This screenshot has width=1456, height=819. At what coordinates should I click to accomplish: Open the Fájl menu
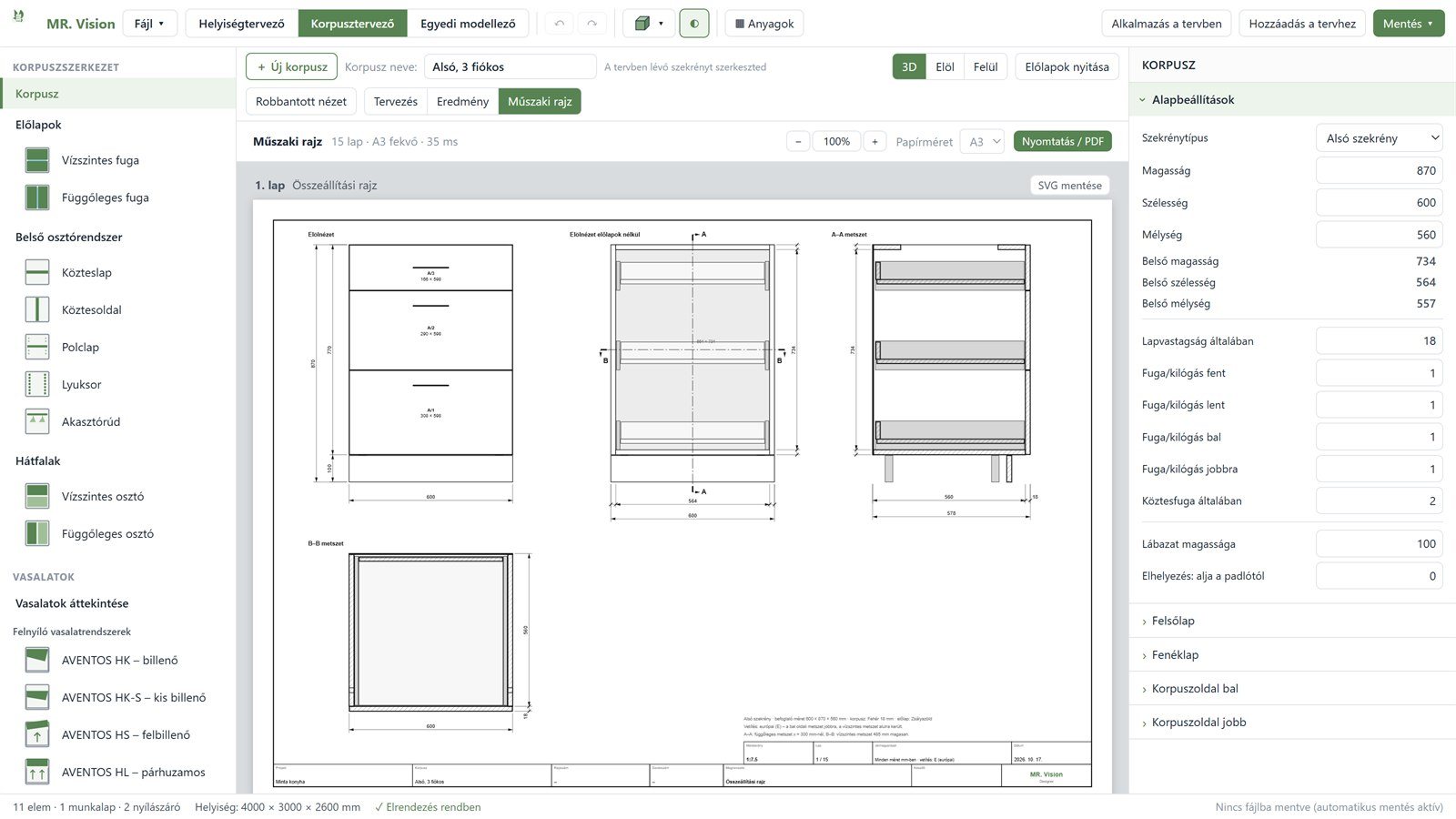click(149, 24)
